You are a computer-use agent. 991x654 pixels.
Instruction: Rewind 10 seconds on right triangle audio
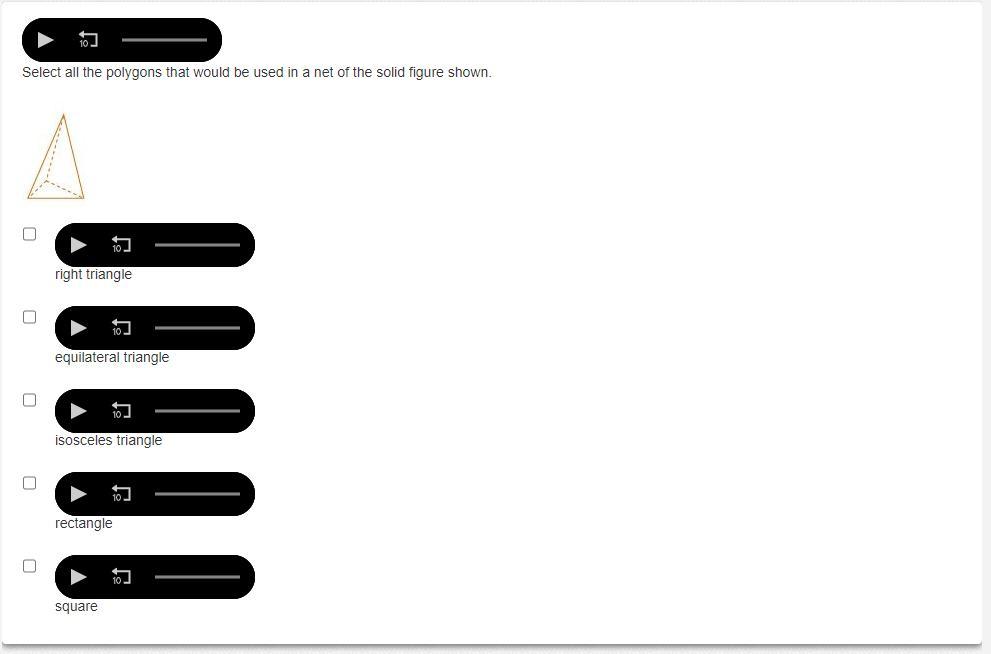[121, 245]
